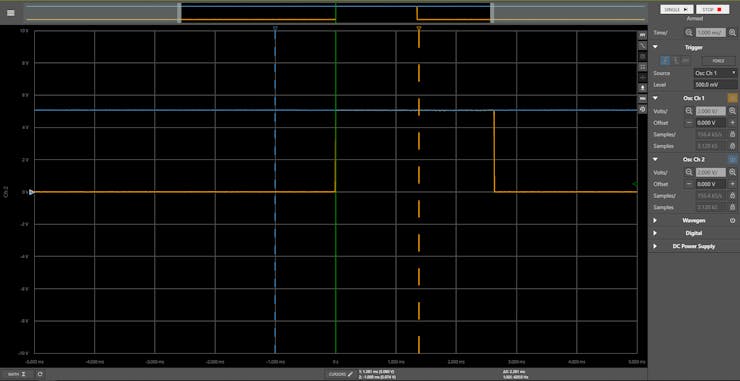Click the SINGLE acquisition button
Image resolution: width=740 pixels, height=381 pixels.
[677, 9]
